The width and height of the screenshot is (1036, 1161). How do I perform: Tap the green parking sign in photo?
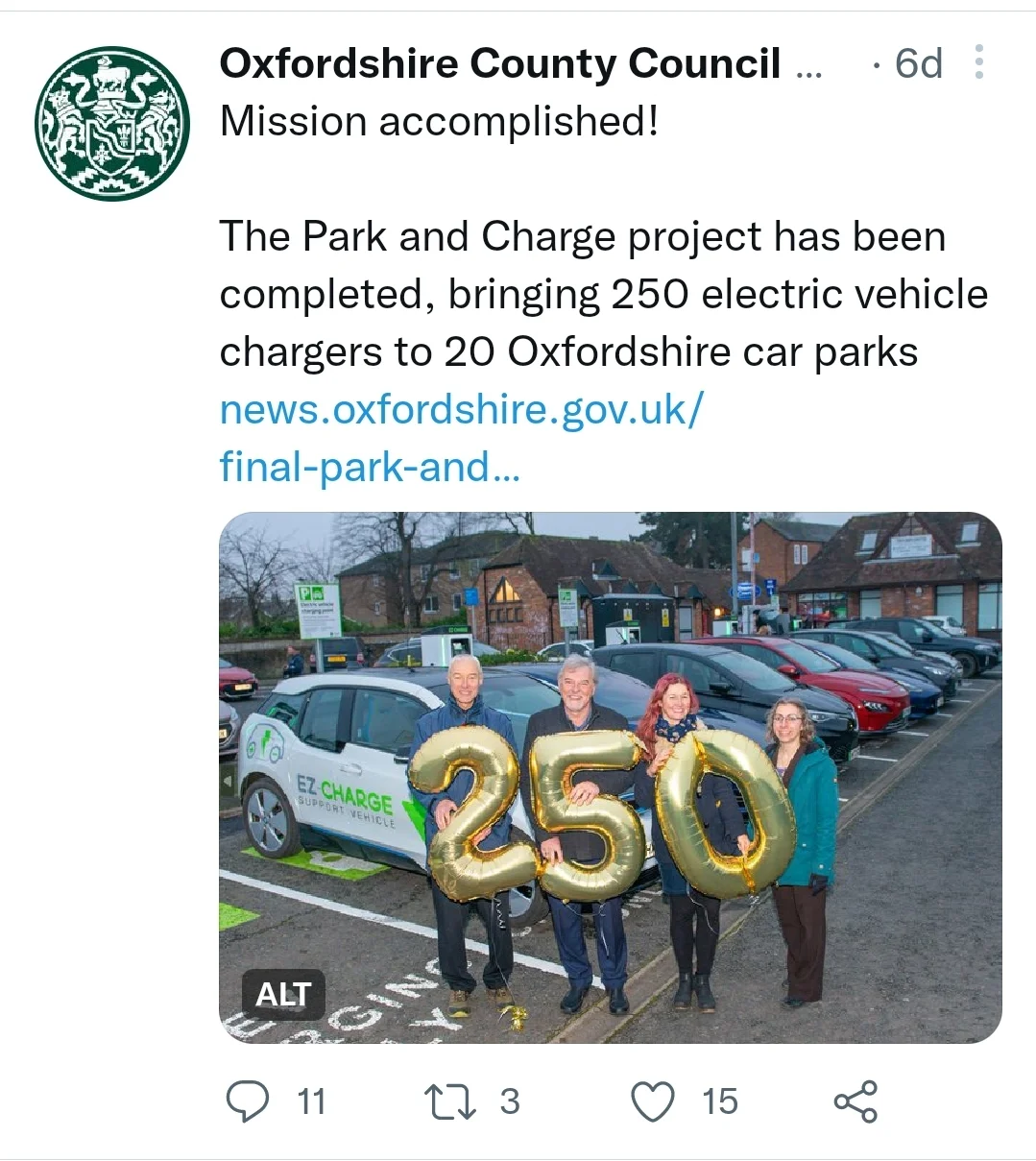click(x=318, y=609)
